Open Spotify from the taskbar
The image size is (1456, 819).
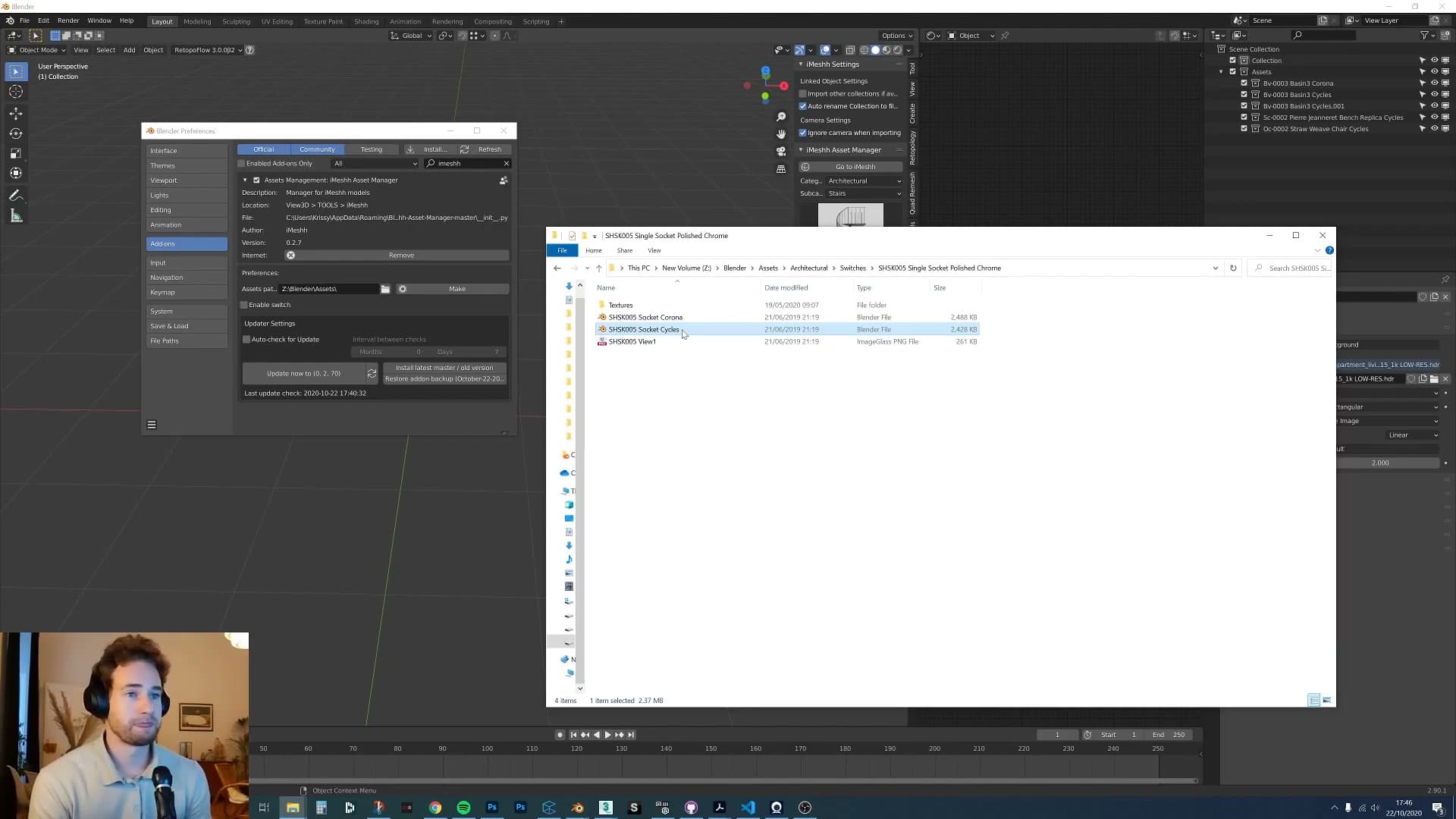click(x=463, y=808)
